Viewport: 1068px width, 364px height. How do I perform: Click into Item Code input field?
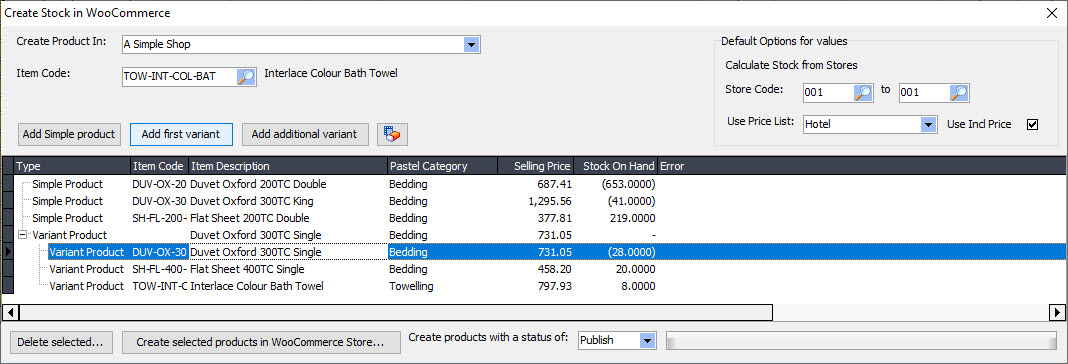[x=179, y=76]
